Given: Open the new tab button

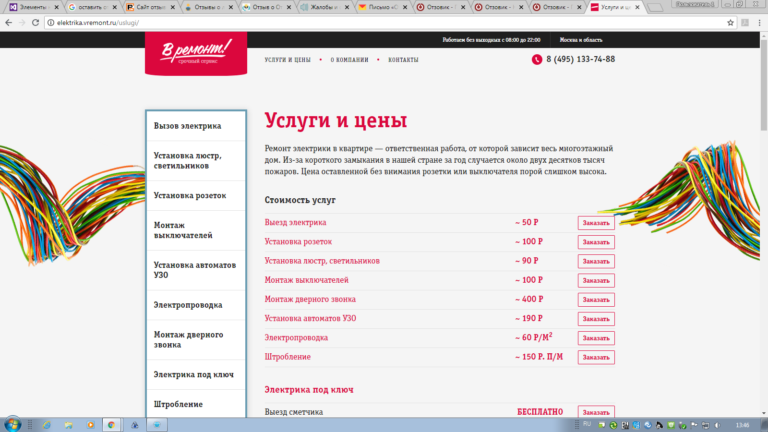Looking at the screenshot, I should tap(655, 7).
